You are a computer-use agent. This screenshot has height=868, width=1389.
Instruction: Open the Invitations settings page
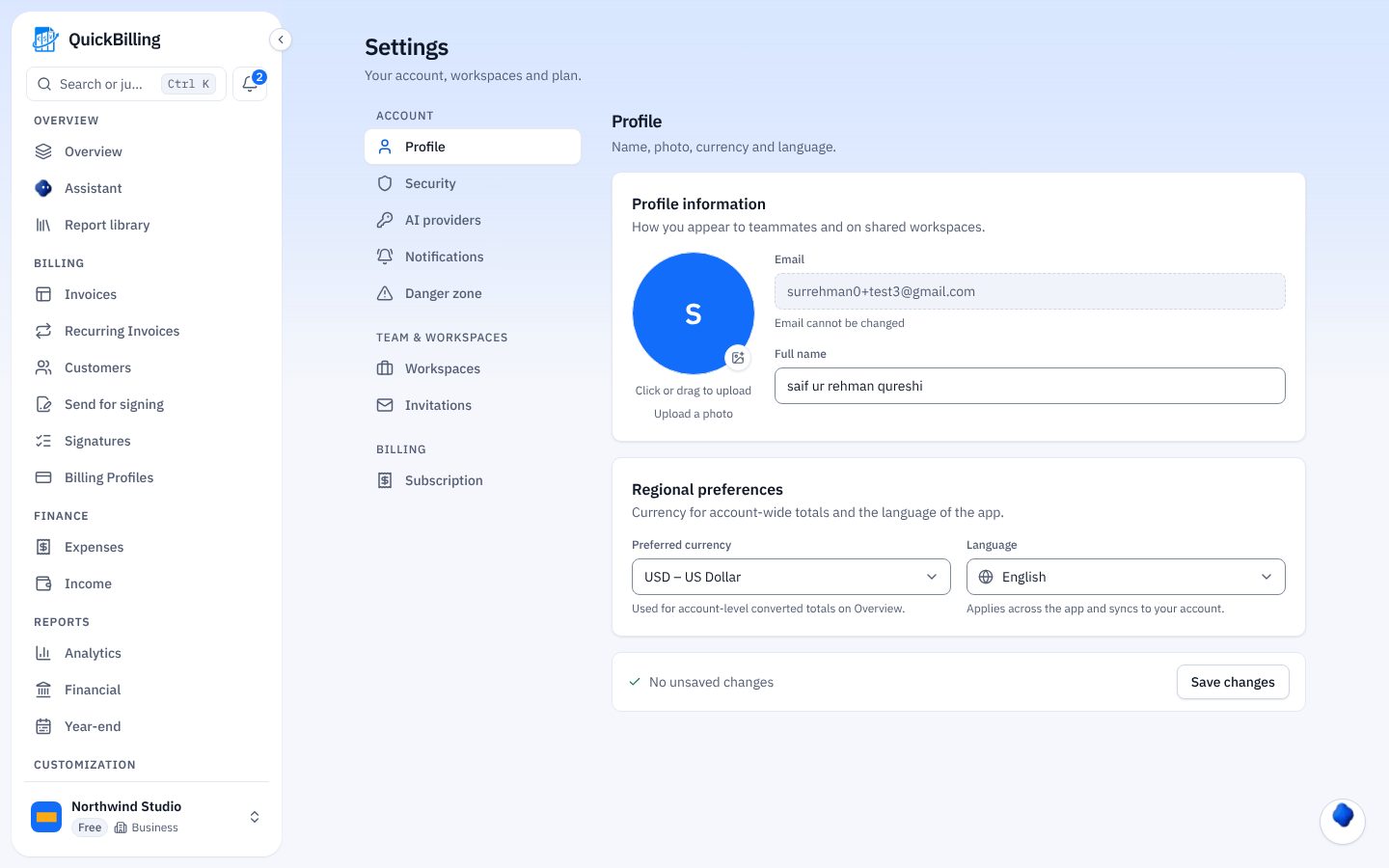click(473, 405)
